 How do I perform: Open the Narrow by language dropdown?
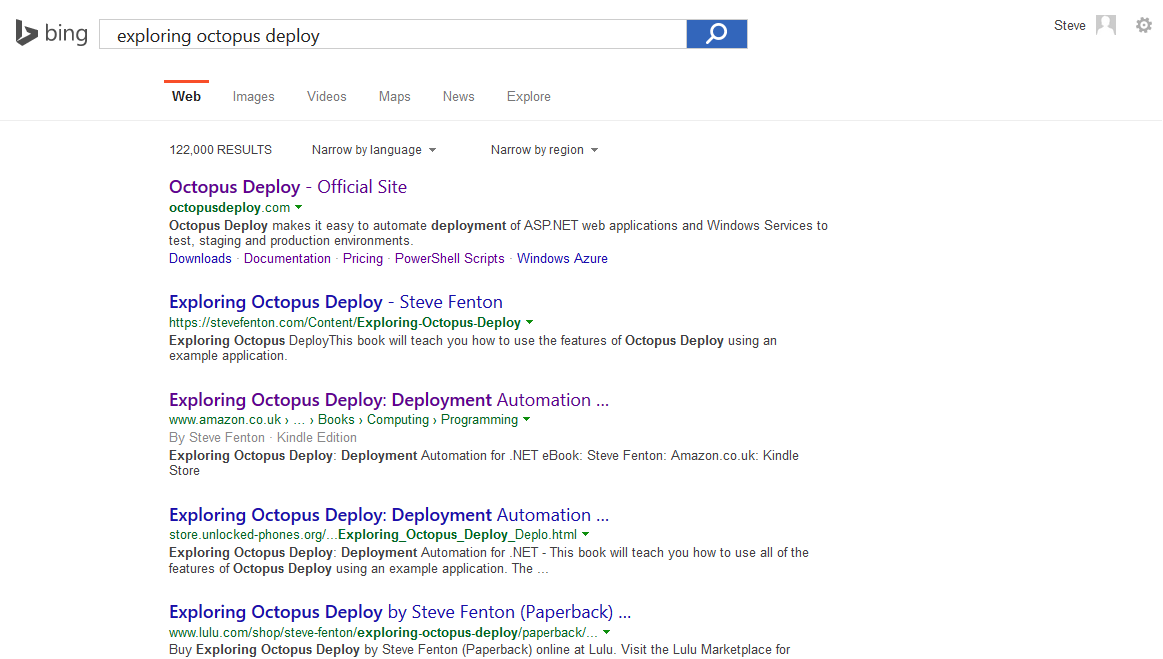coord(374,150)
